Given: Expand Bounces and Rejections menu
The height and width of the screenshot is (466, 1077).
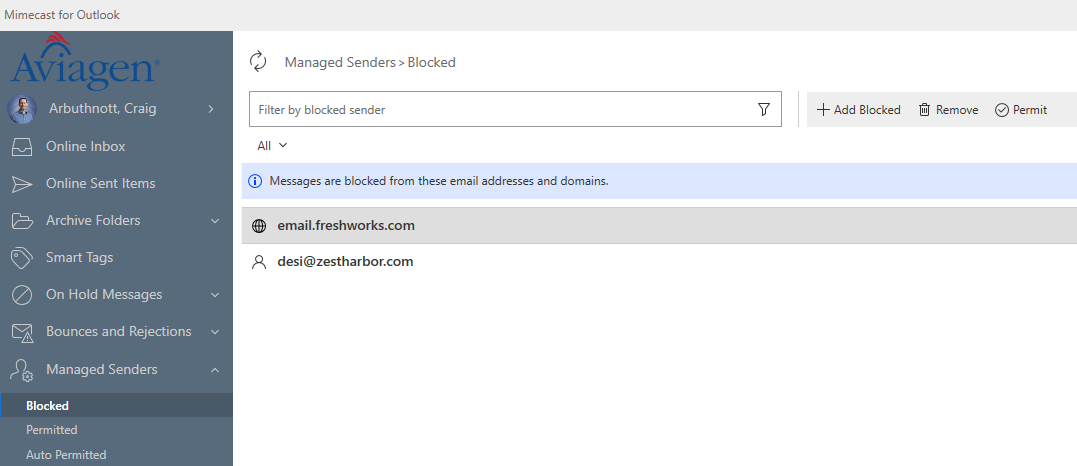Looking at the screenshot, I should click(214, 332).
